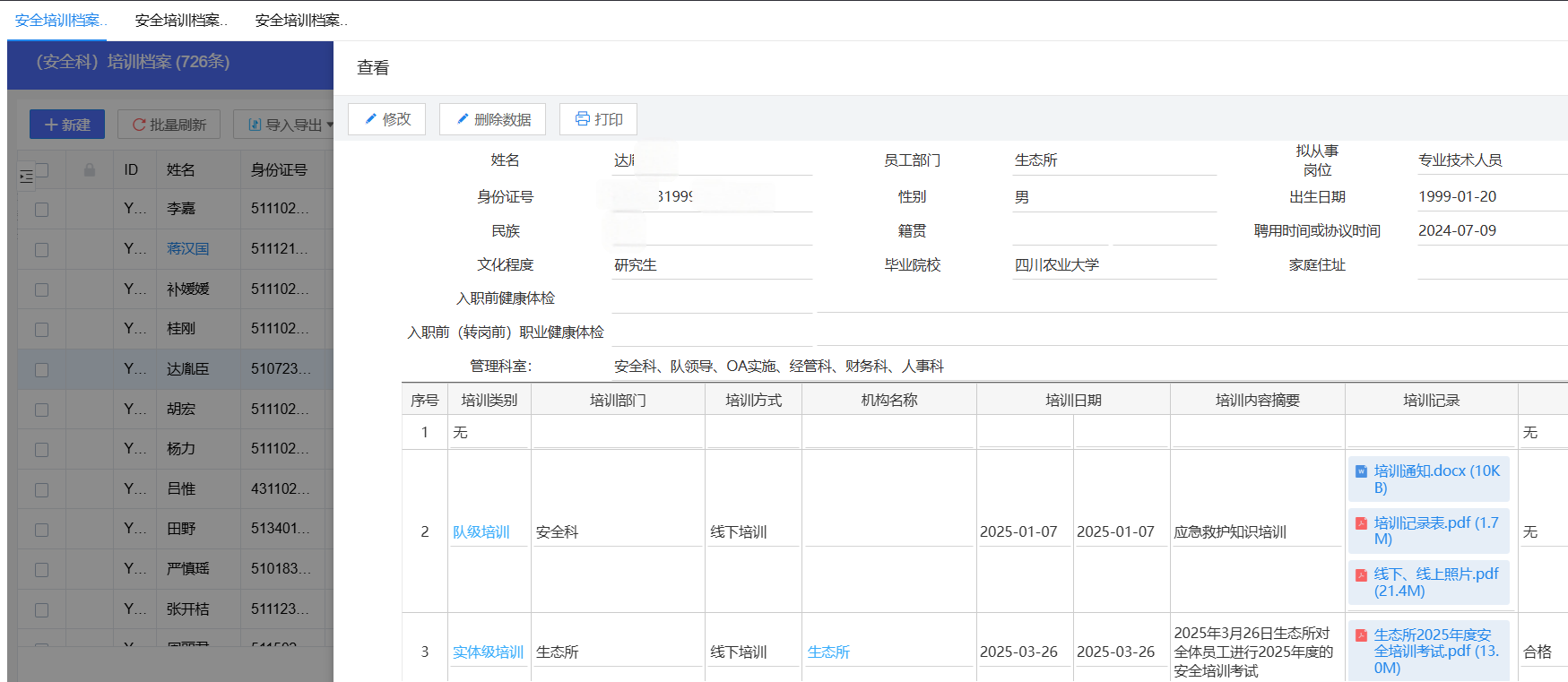Viewport: 1568px width, 682px height.
Task: Click the (安全科) 培训档案 (726条) title
Action: [x=133, y=62]
